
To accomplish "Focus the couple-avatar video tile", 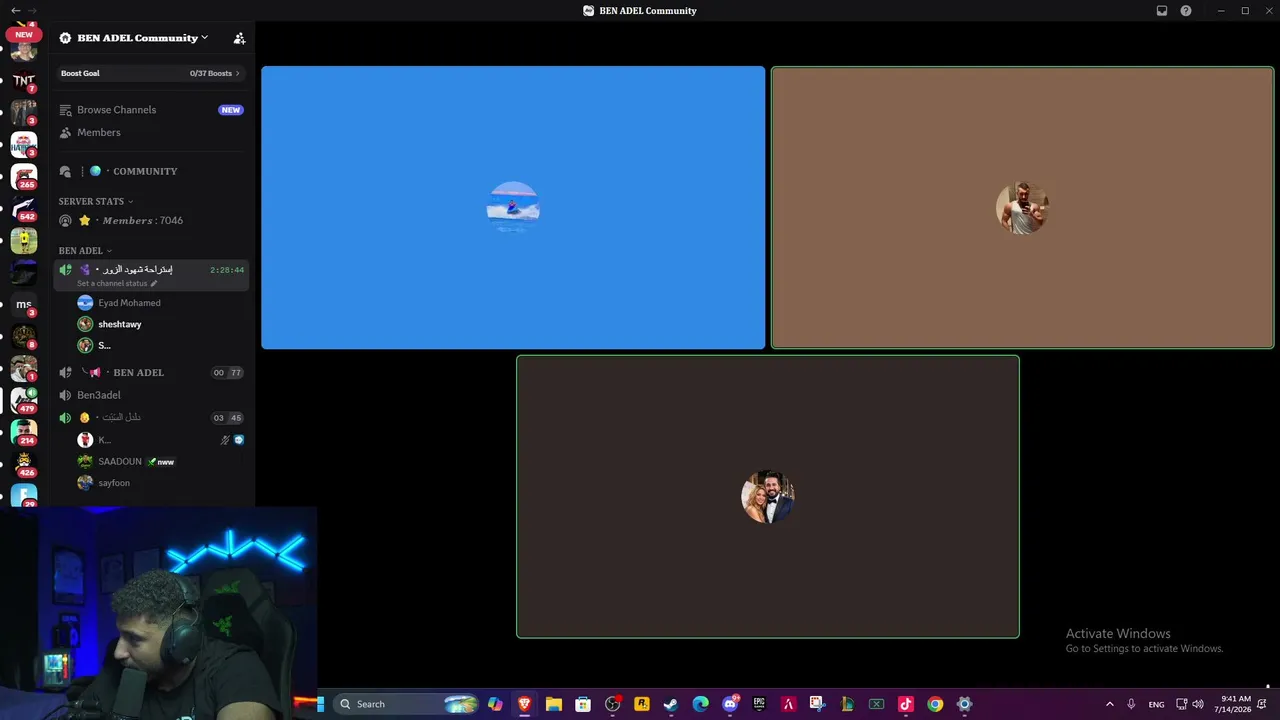I will coord(768,497).
